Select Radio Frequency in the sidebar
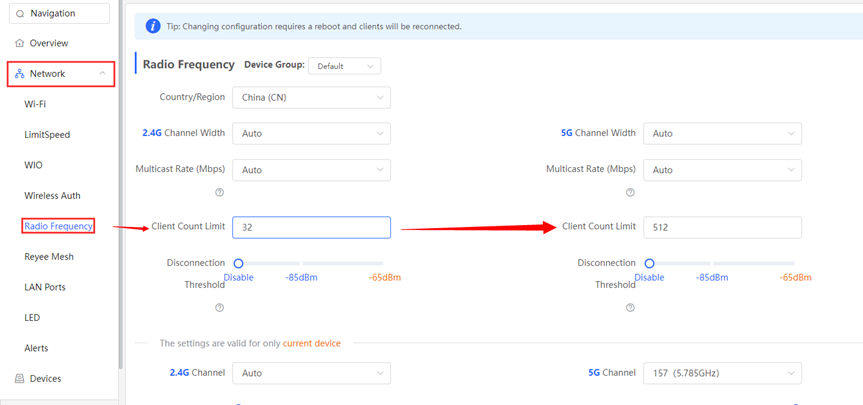Image resolution: width=863 pixels, height=405 pixels. pyautogui.click(x=59, y=226)
